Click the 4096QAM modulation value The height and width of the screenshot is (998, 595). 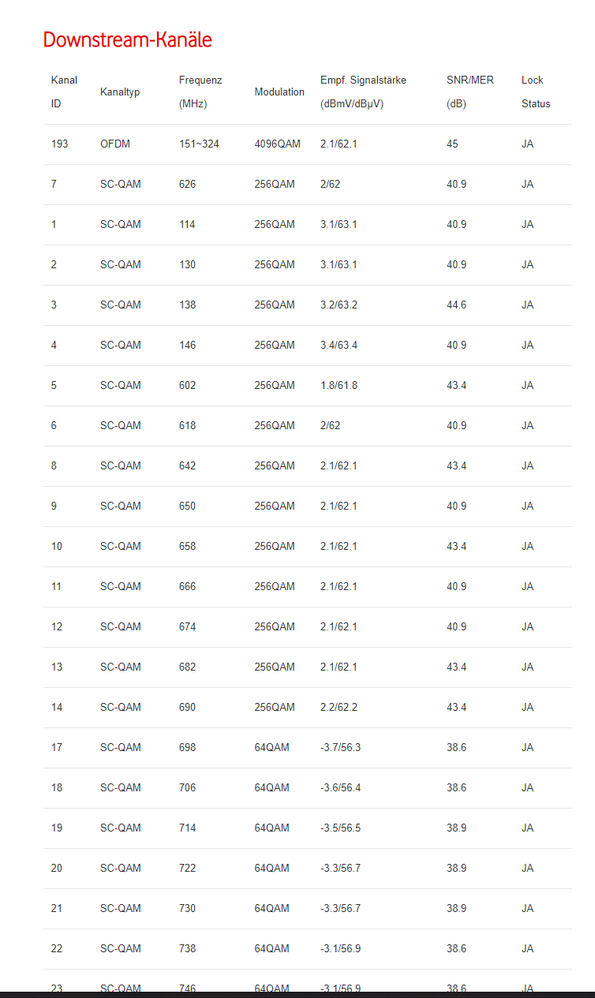click(277, 144)
